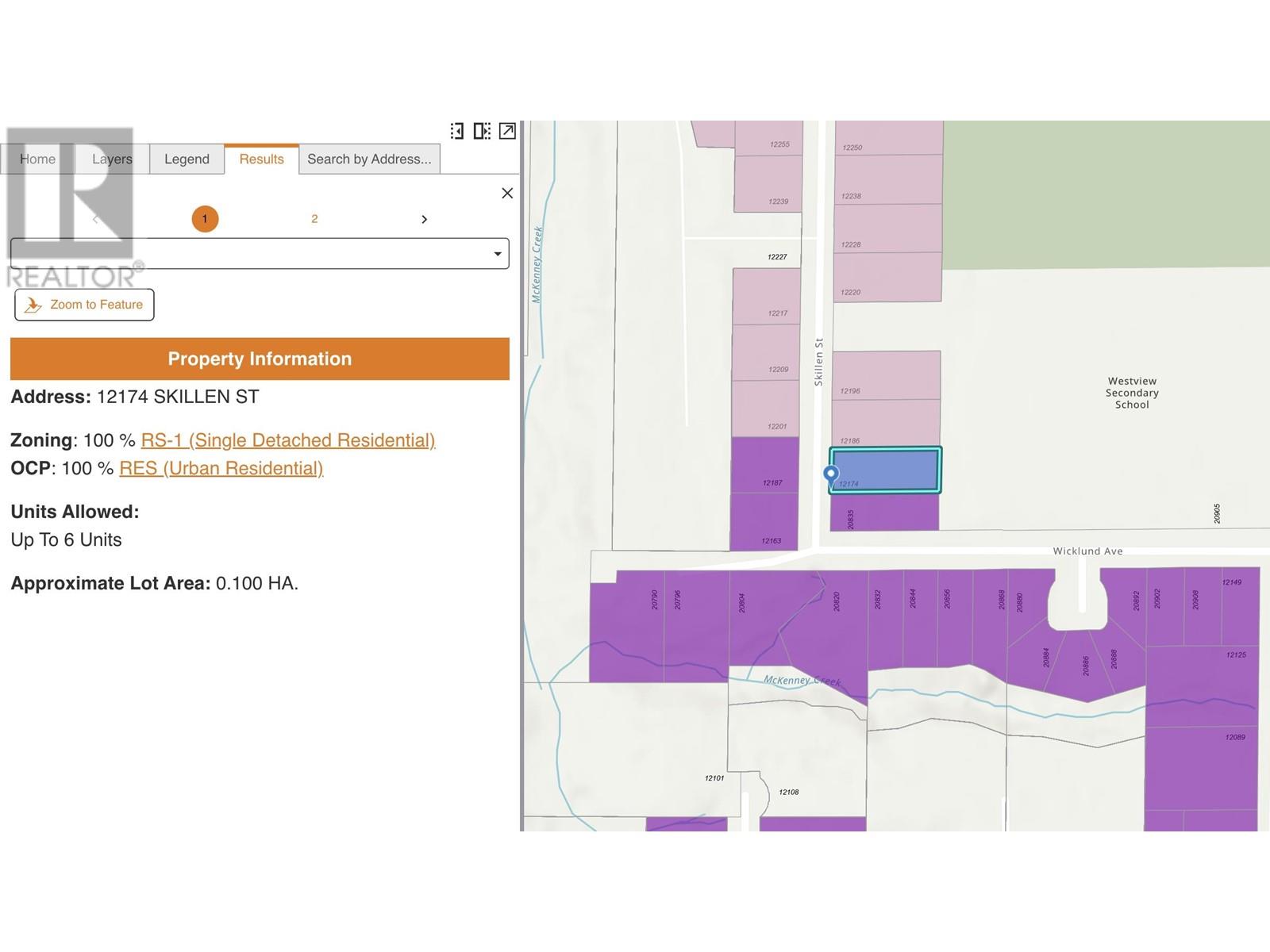Switch to the Home tab
The height and width of the screenshot is (952, 1270).
coord(37,159)
